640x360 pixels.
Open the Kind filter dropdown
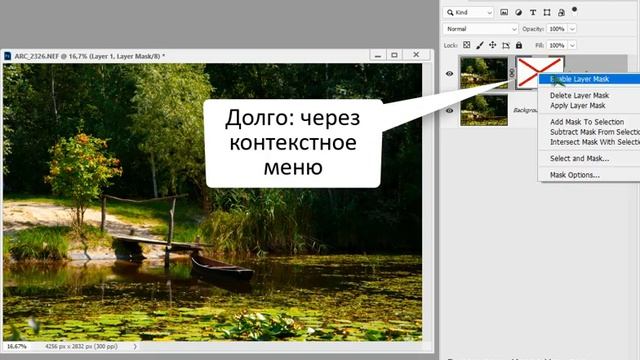pyautogui.click(x=469, y=12)
